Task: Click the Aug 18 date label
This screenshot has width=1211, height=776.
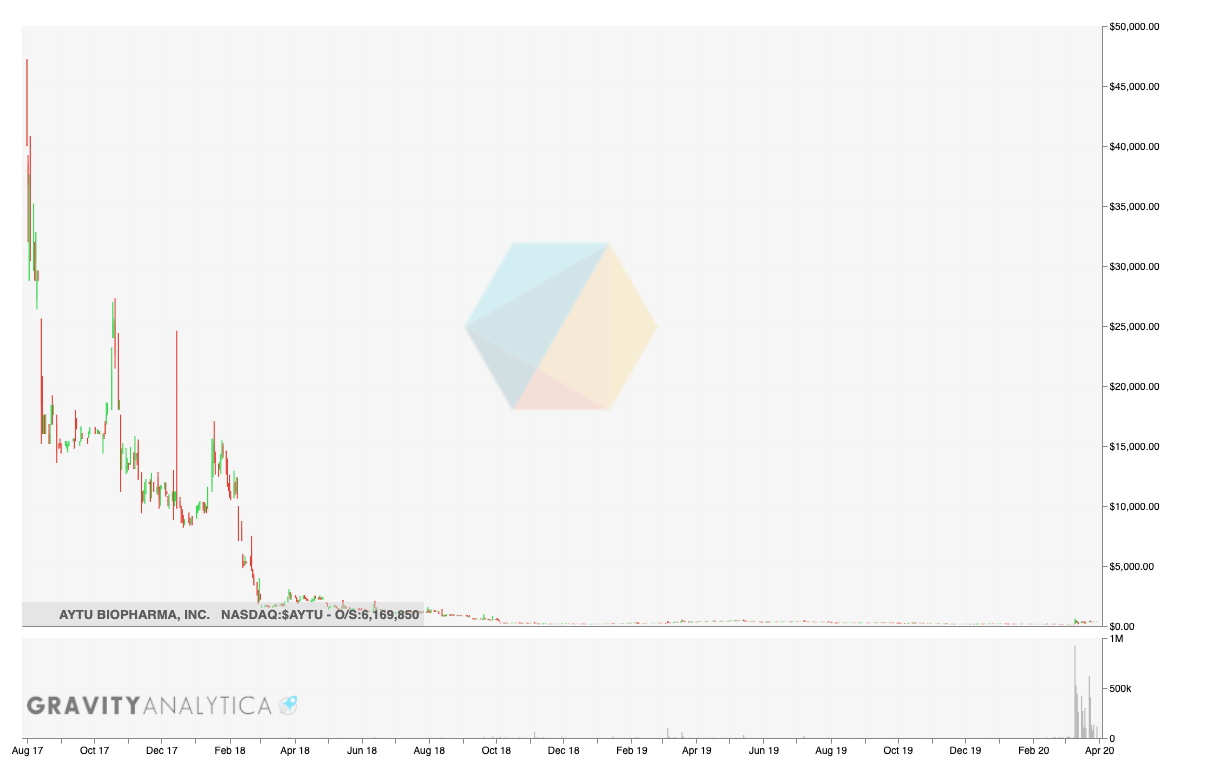Action: click(429, 749)
